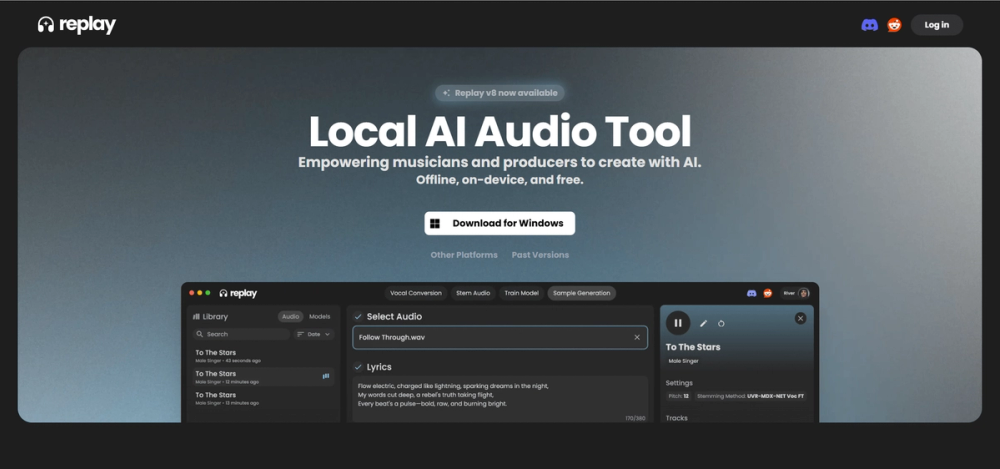Select 'To The Stars' from 43 seconds ago
This screenshot has height=469, width=1000.
(x=263, y=356)
